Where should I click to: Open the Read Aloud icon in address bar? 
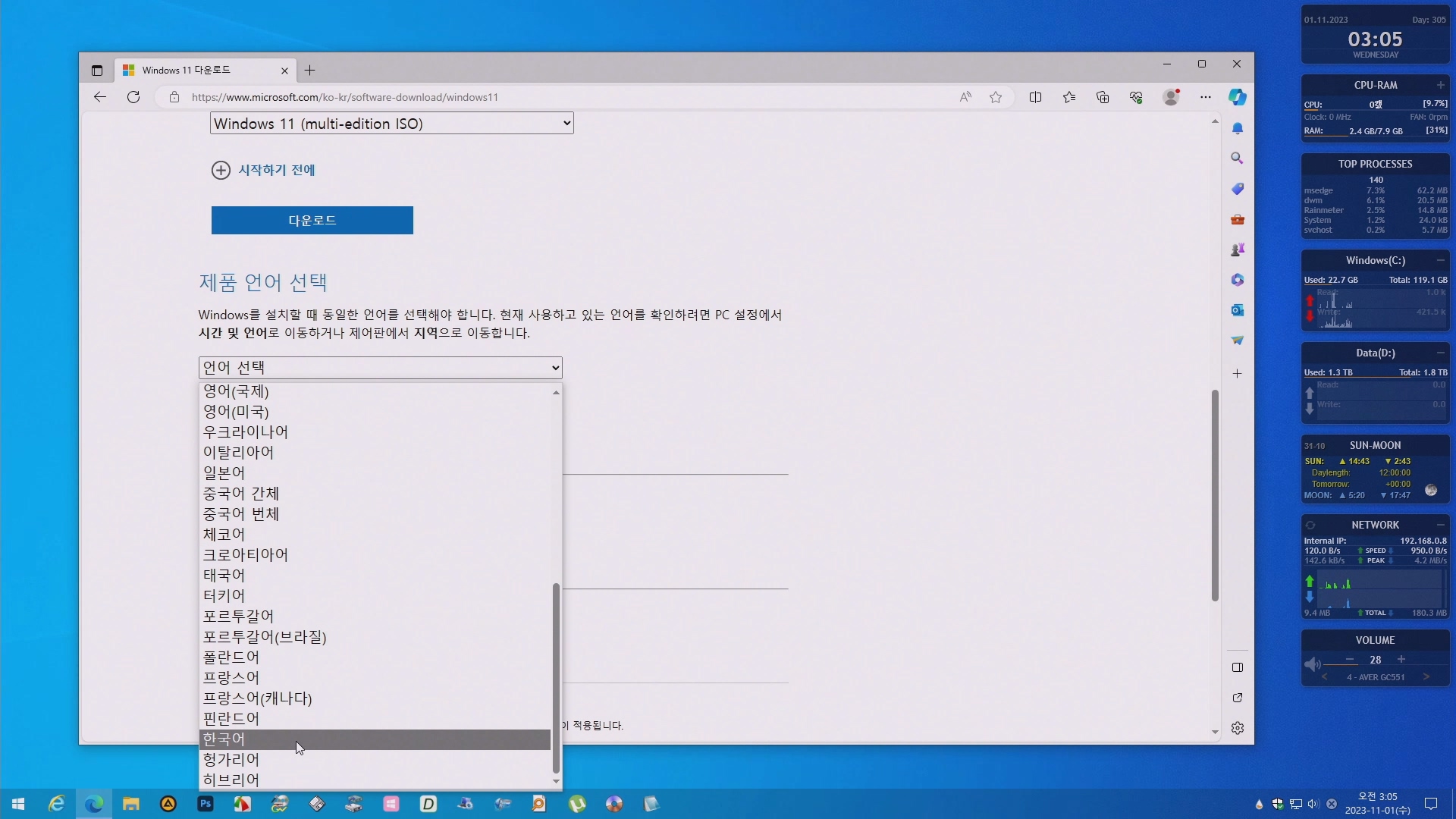pos(965,97)
